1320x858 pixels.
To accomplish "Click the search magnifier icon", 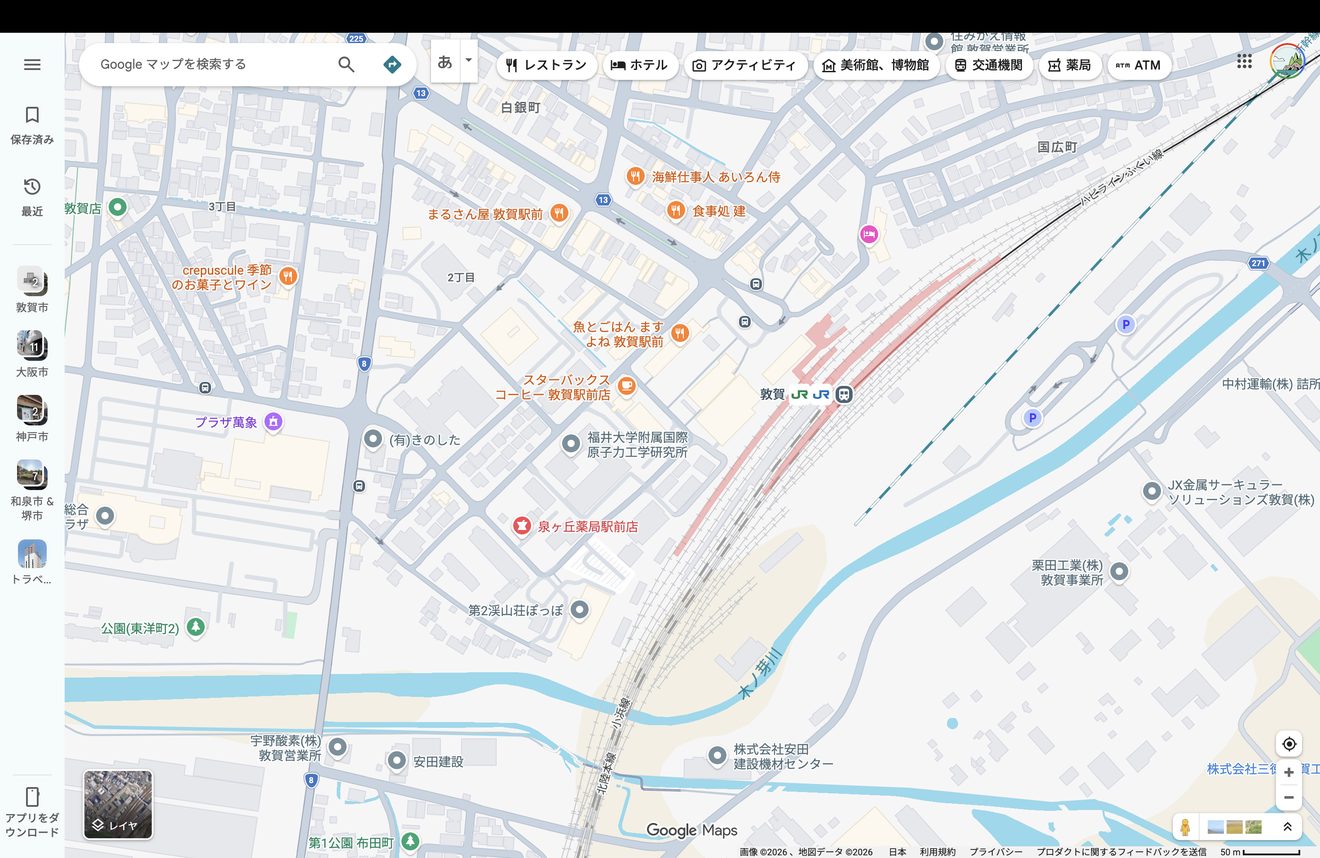I will tap(346, 64).
